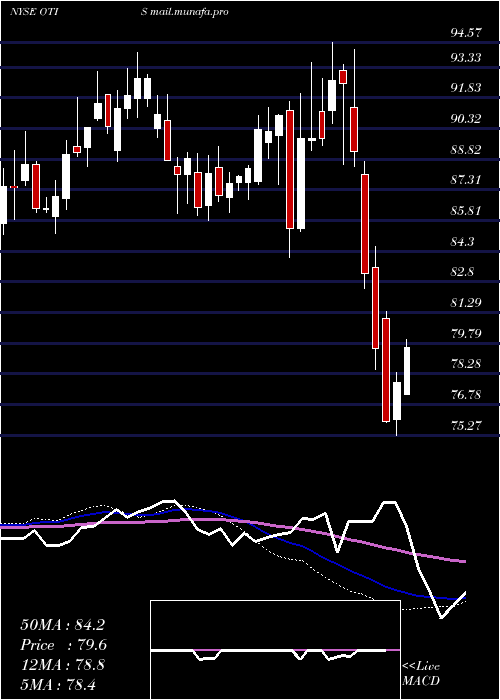
Task: Select the 93.33 price axis label
Action: pos(467,58)
